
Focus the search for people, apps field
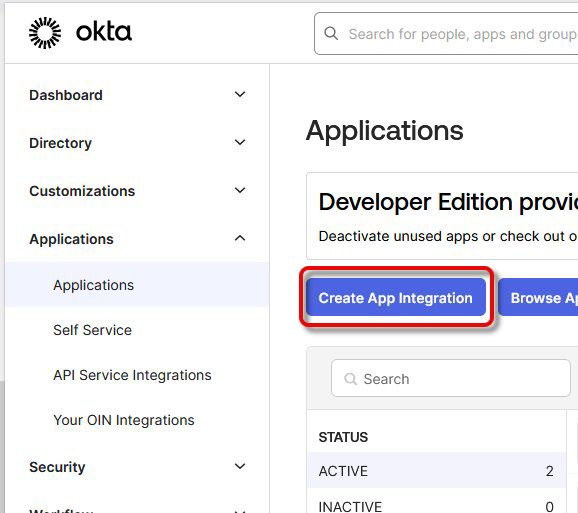click(x=446, y=34)
